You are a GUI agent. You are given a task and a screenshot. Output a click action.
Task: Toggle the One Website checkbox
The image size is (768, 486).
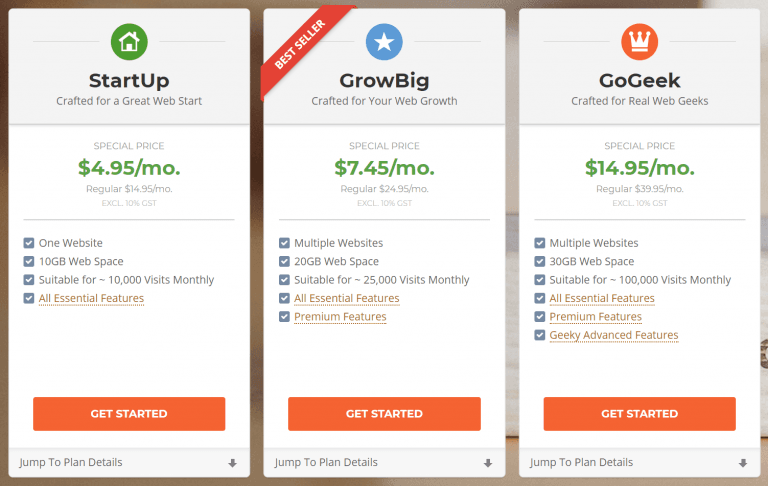[29, 243]
